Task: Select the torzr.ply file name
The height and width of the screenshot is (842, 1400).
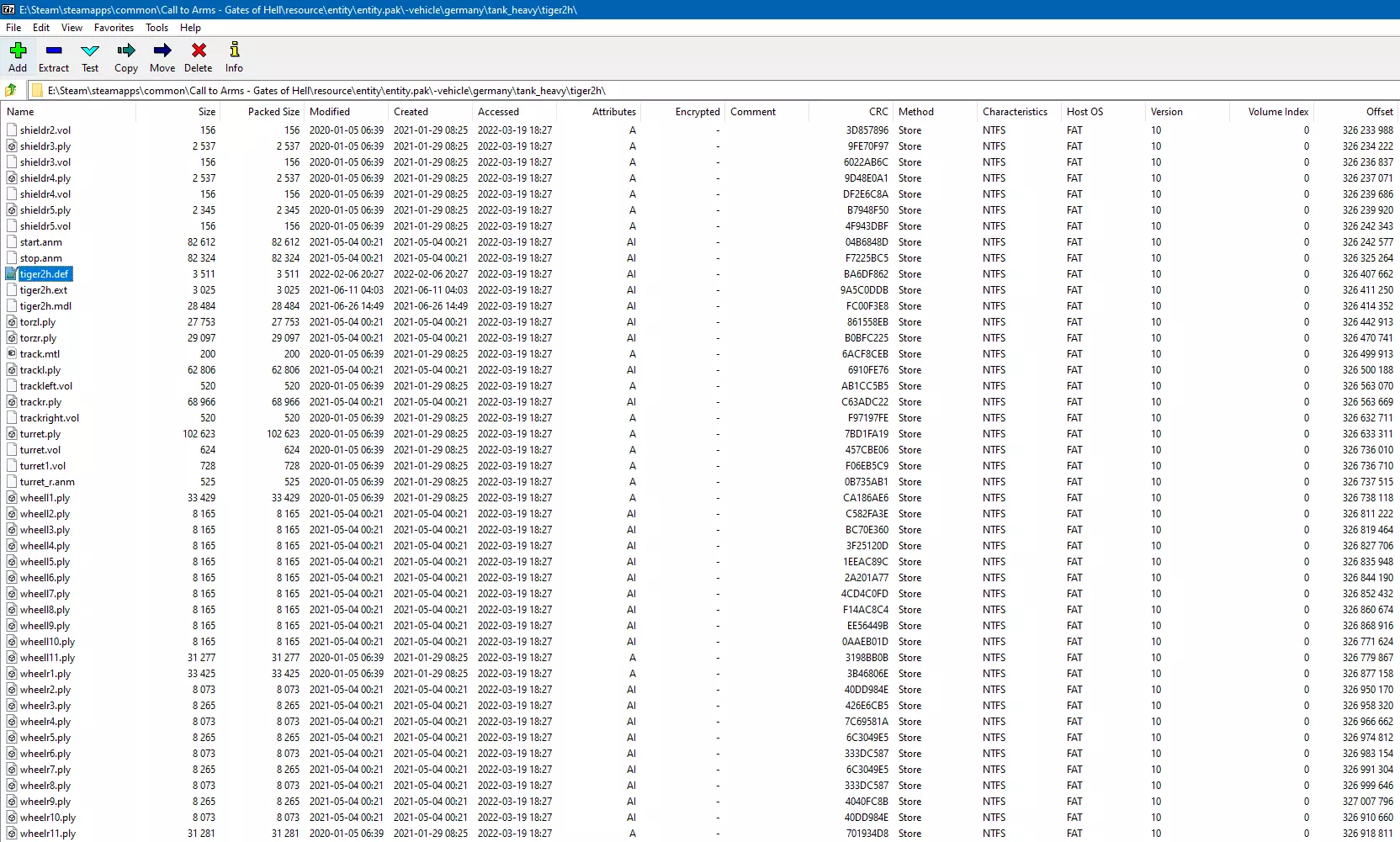Action: (38, 338)
